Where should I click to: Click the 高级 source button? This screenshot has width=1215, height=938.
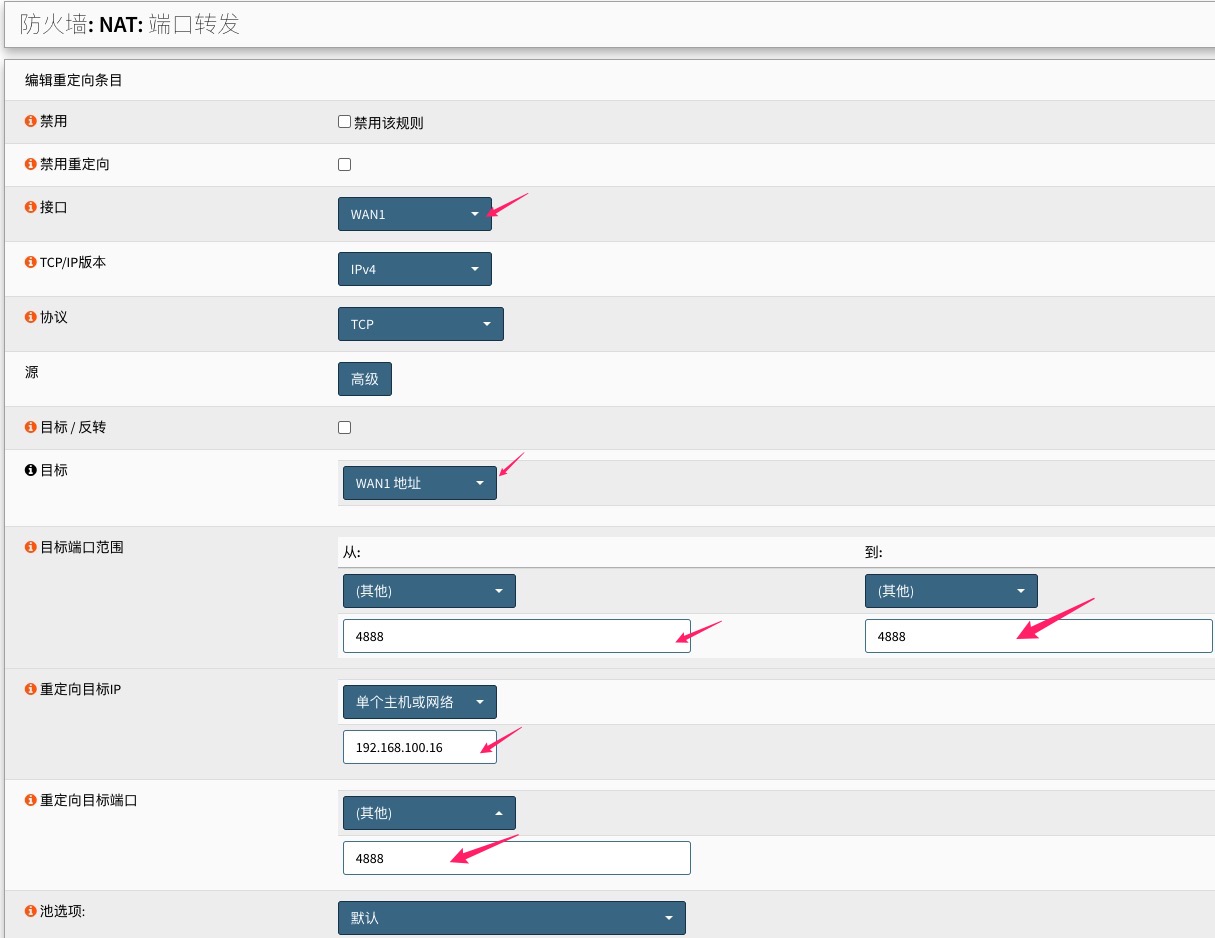point(365,379)
